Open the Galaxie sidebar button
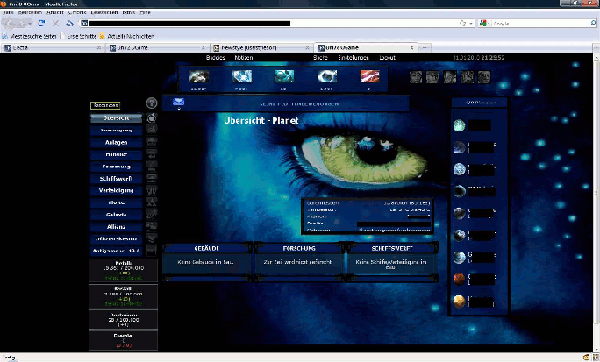The width and height of the screenshot is (600, 362). pyautogui.click(x=116, y=215)
